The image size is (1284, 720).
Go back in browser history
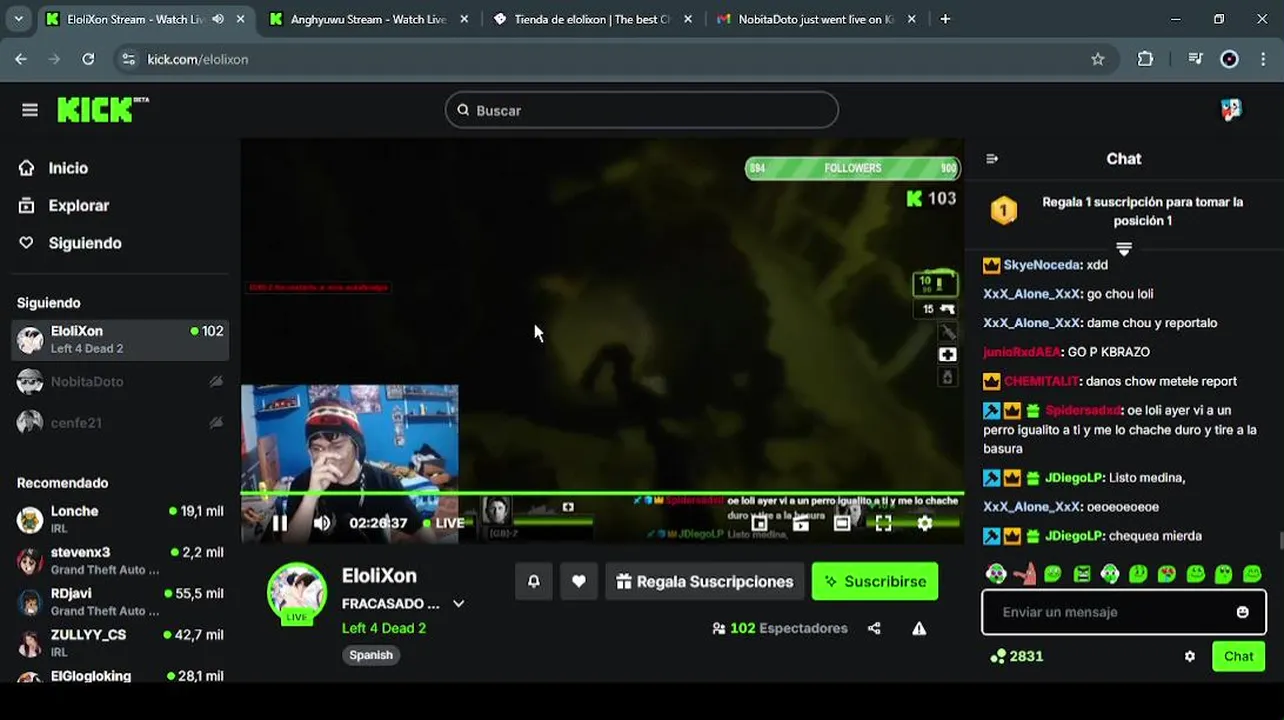tap(21, 59)
